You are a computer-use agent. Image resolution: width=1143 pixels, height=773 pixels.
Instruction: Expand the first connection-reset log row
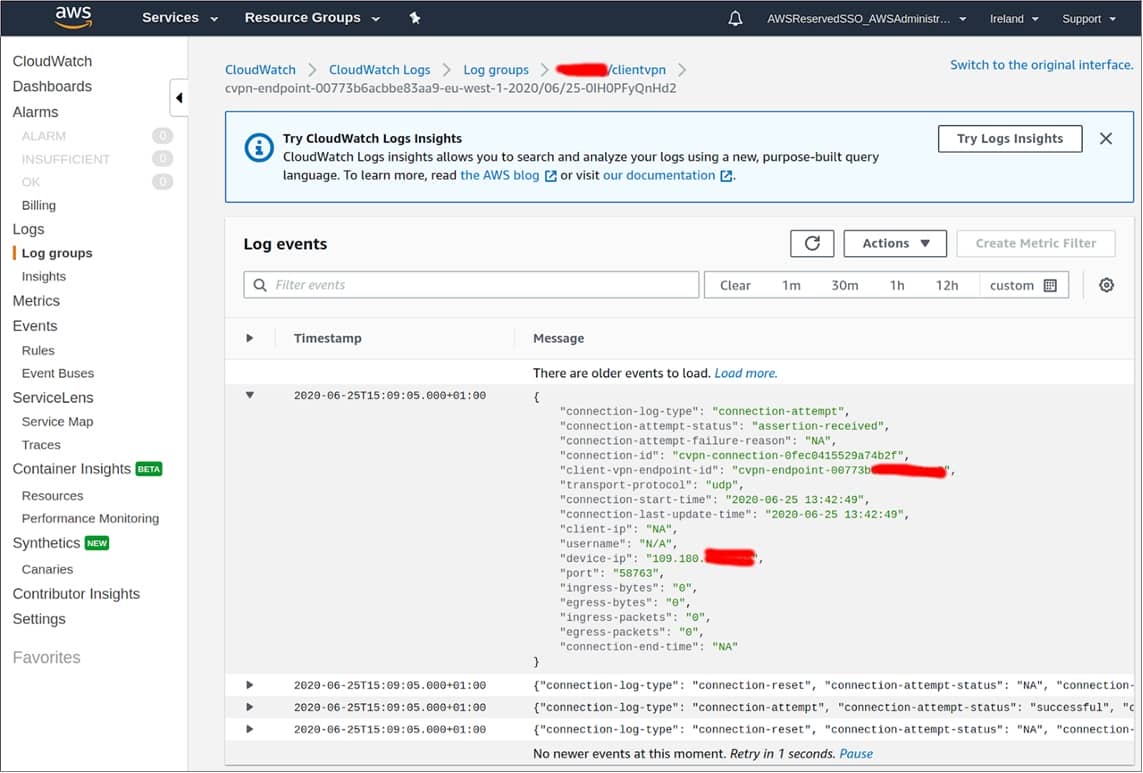pos(250,685)
